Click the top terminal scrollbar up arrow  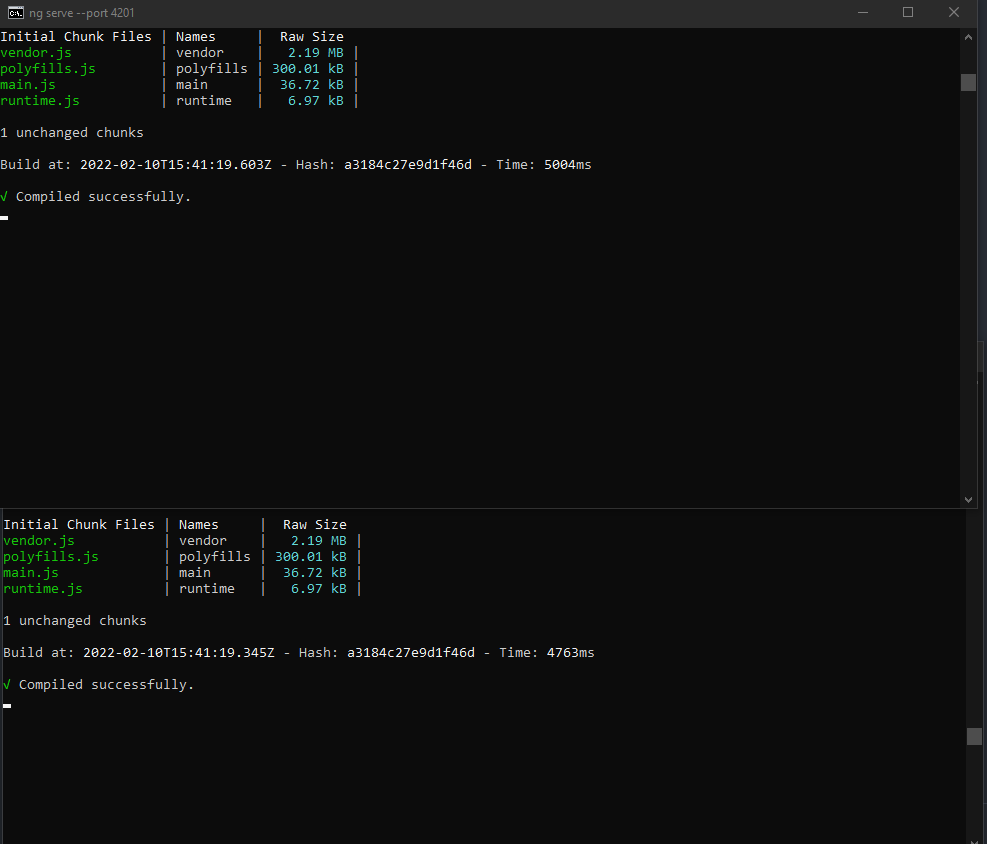click(968, 37)
